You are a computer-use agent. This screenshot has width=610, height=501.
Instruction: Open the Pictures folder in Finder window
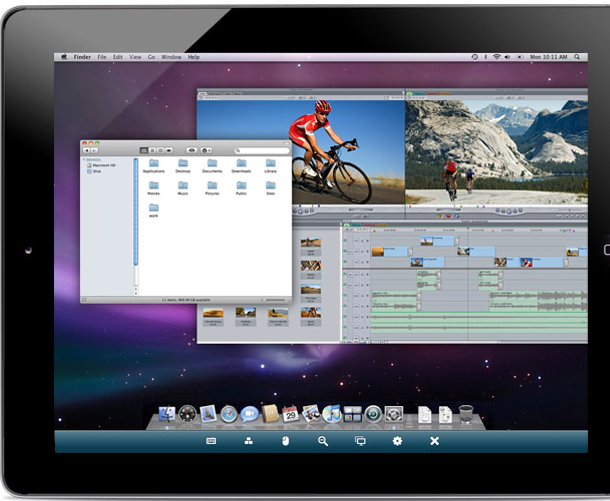pyautogui.click(x=212, y=188)
